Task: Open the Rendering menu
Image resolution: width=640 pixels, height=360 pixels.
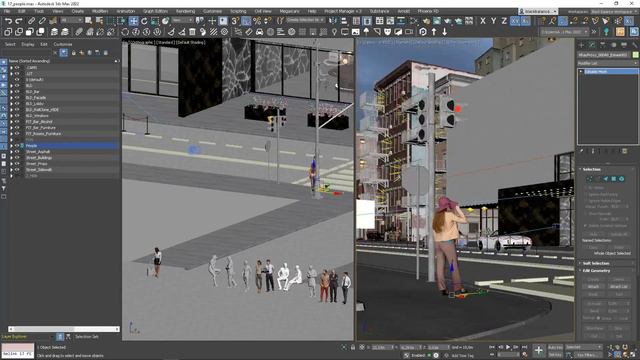Action: pyautogui.click(x=185, y=11)
